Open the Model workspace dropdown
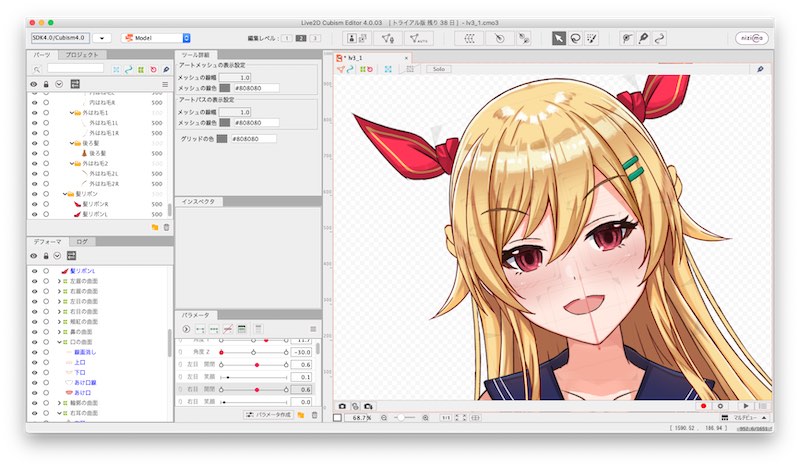The width and height of the screenshot is (800, 467). [187, 38]
